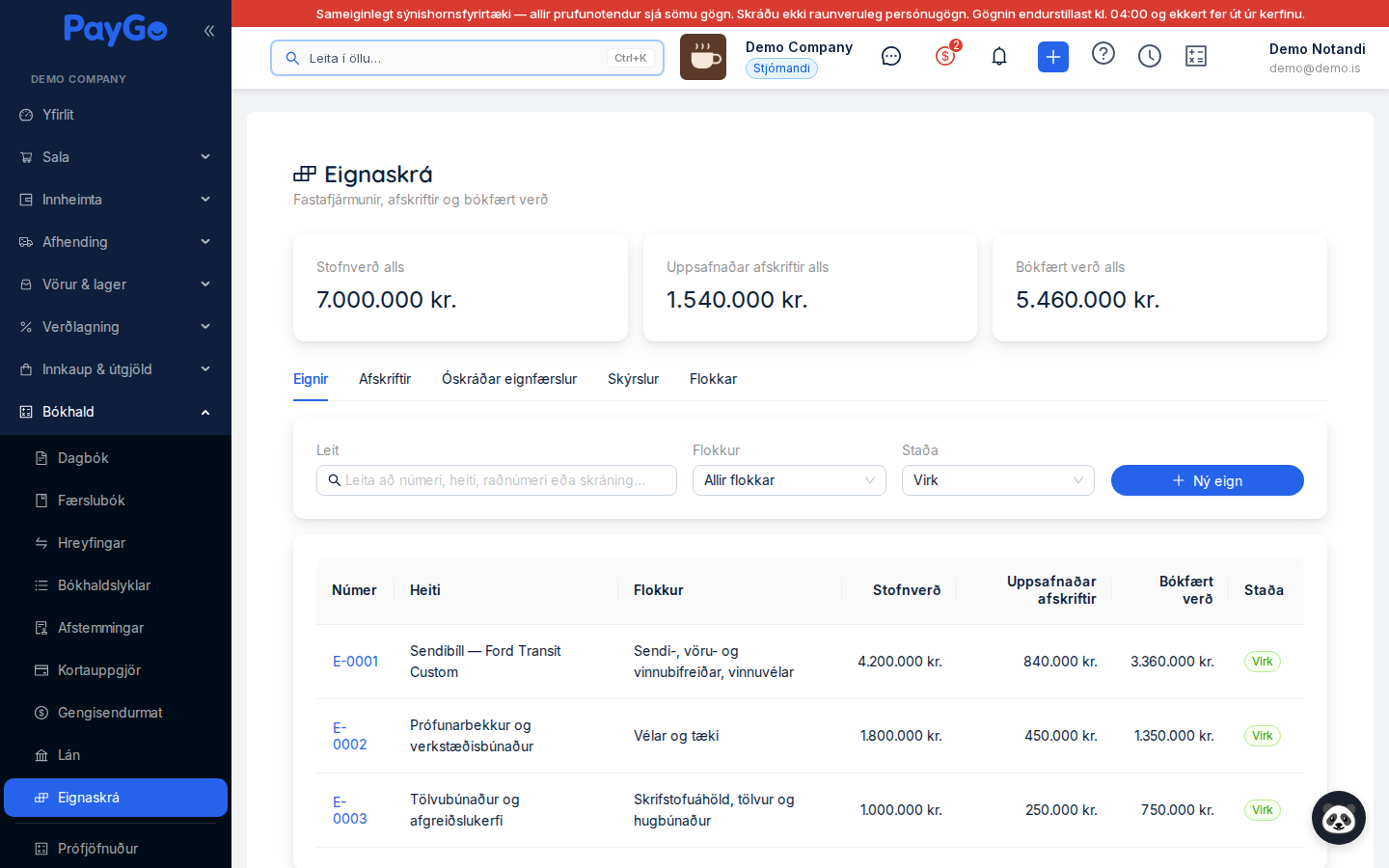
Task: Switch to the Afskriftir tab
Action: point(385,379)
